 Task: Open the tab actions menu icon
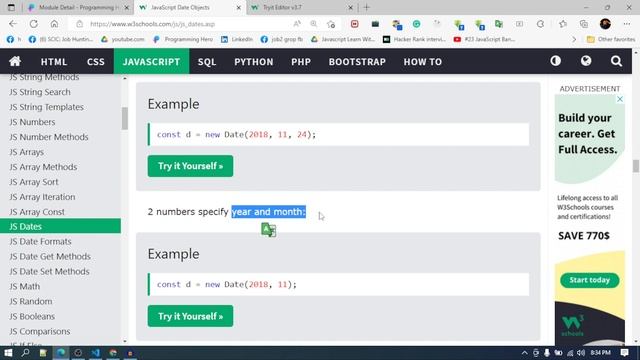(11, 7)
